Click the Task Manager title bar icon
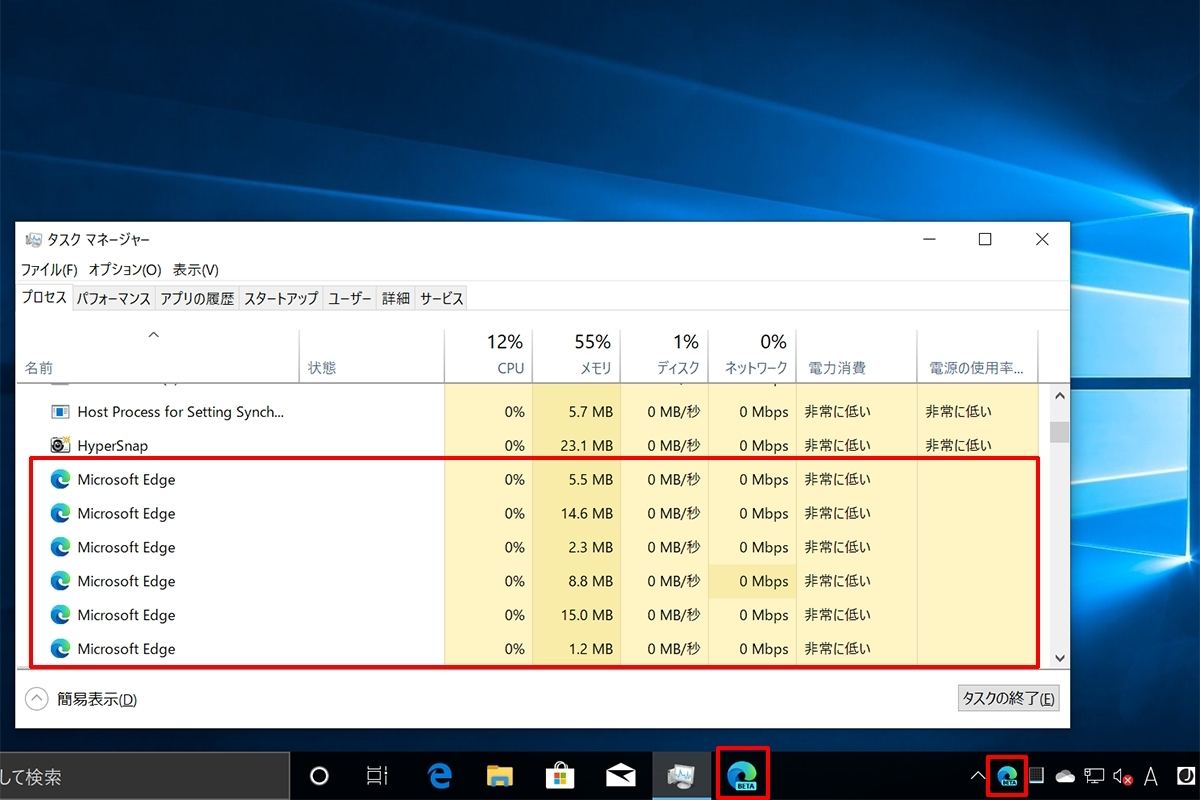This screenshot has height=800, width=1200. [34, 240]
